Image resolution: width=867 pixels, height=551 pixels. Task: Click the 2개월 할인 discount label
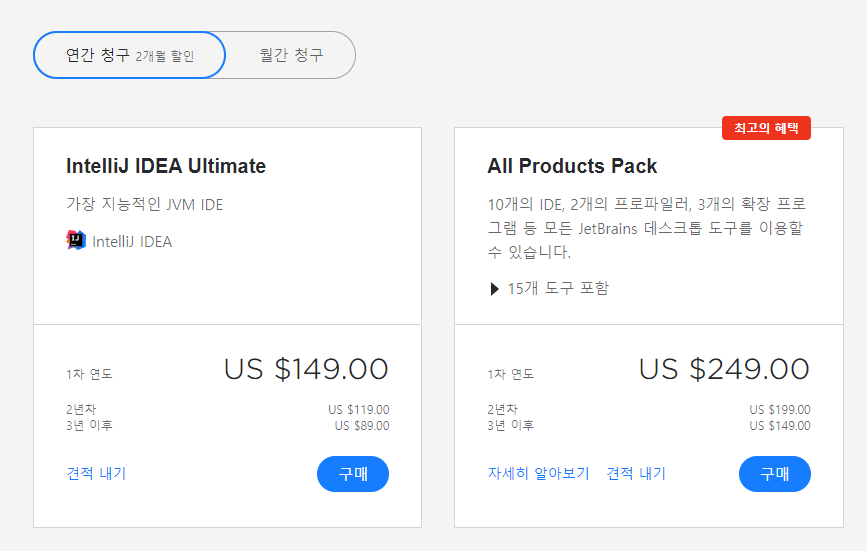click(165, 57)
